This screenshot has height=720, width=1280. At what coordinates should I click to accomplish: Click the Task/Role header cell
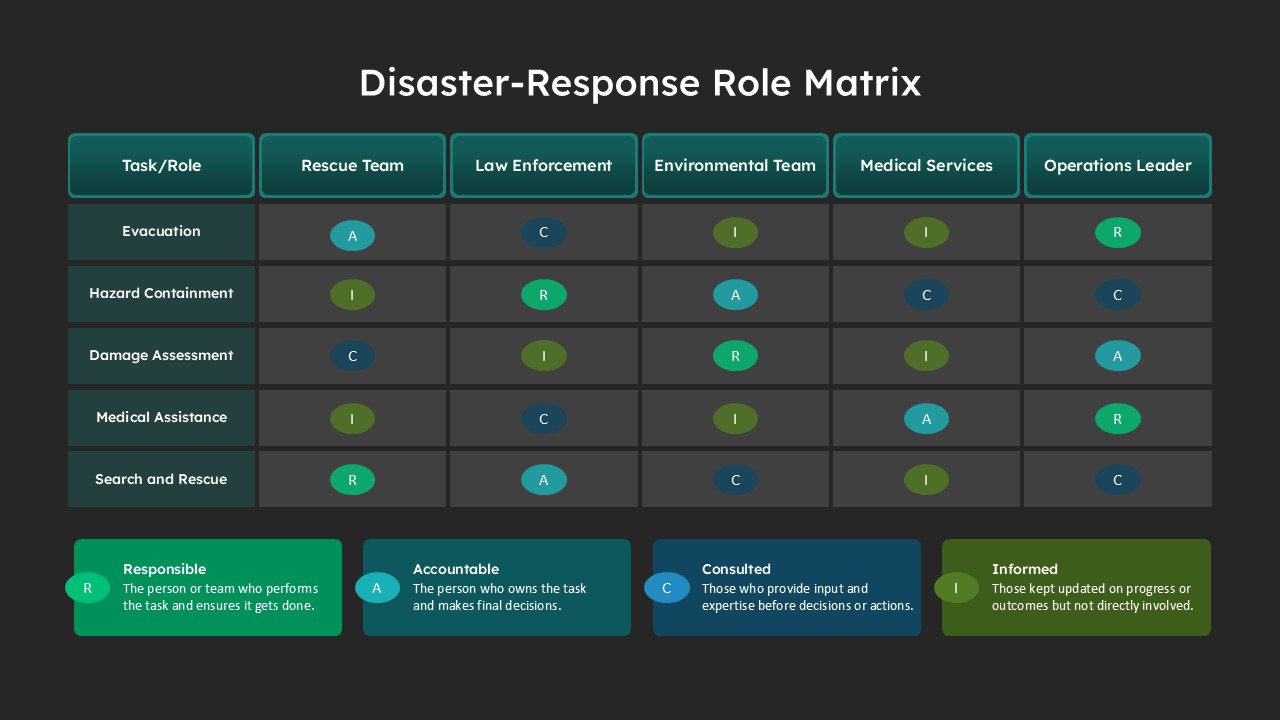tap(161, 165)
